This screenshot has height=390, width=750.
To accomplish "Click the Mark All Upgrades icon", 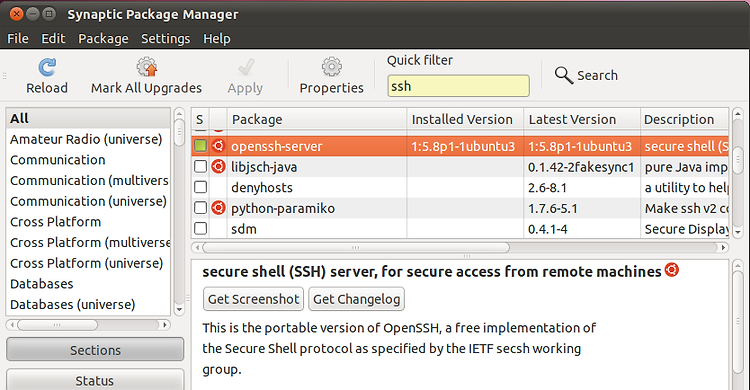I will coord(146,67).
